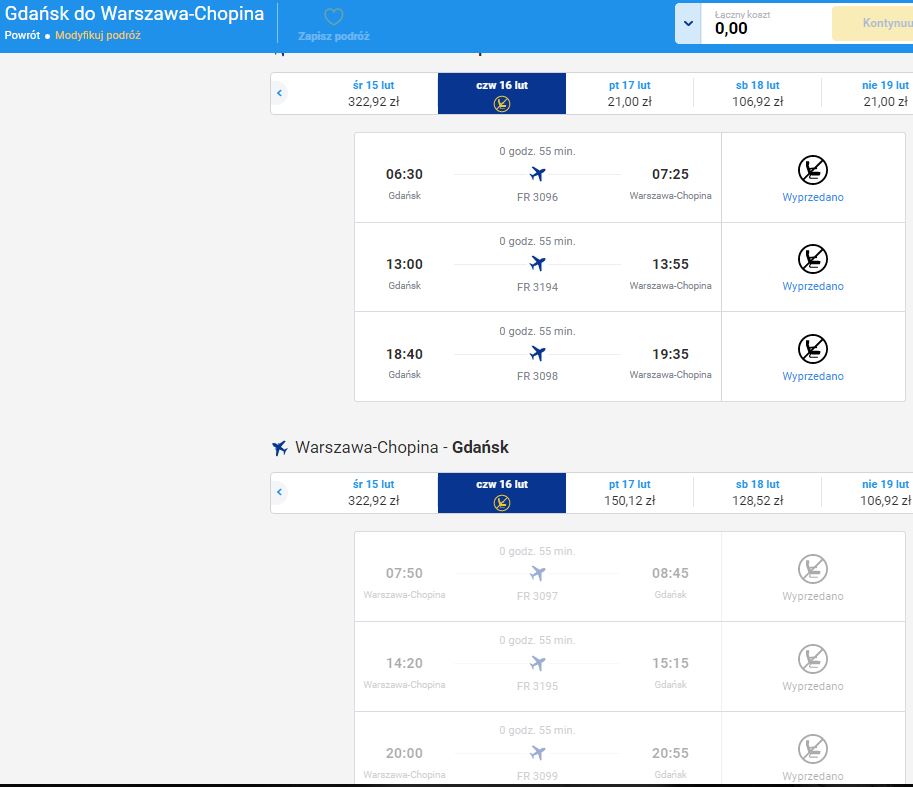Click sold-out icon in outbound czw 16 lut tab
Image resolution: width=913 pixels, height=787 pixels.
tap(502, 104)
